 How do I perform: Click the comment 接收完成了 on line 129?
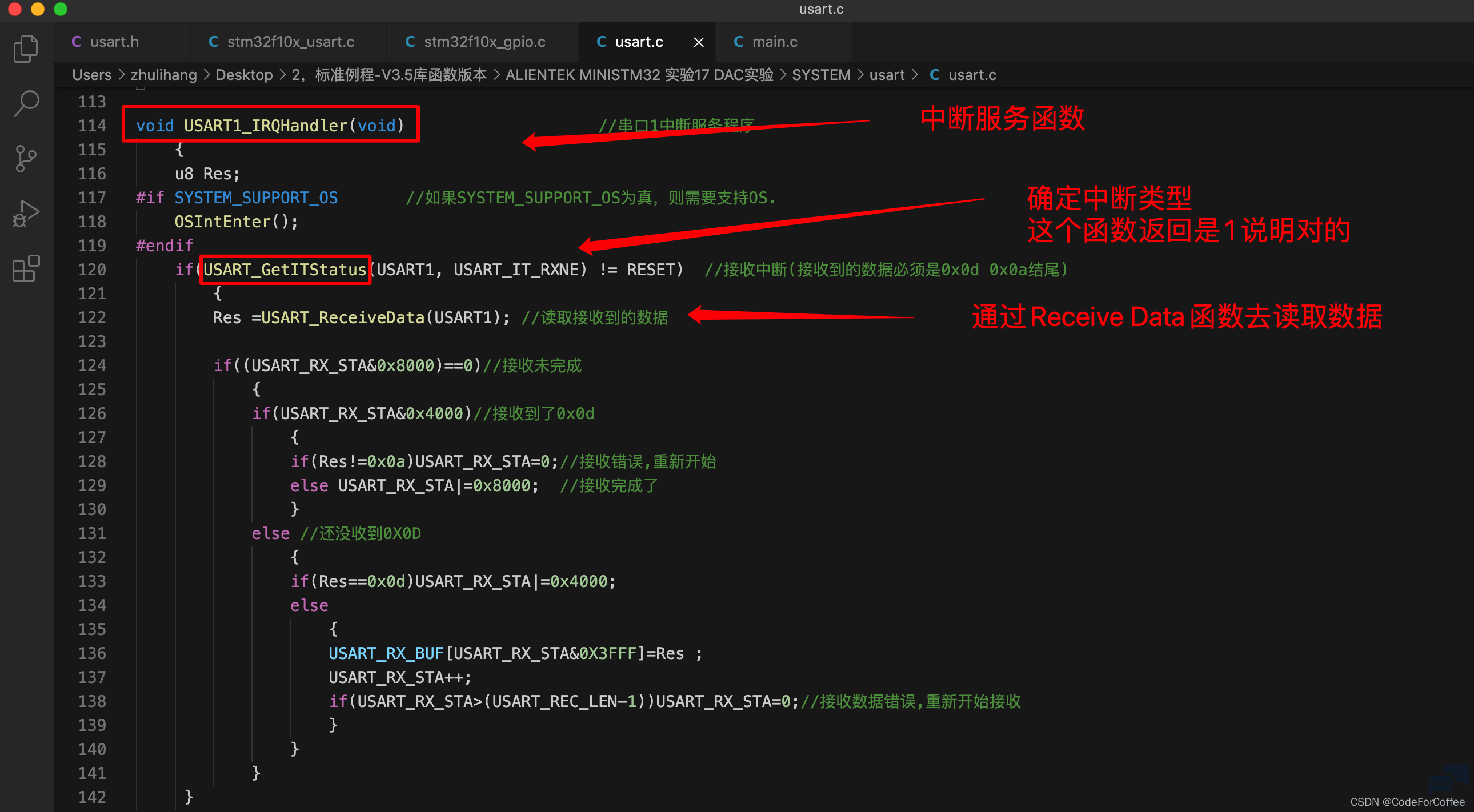[609, 485]
